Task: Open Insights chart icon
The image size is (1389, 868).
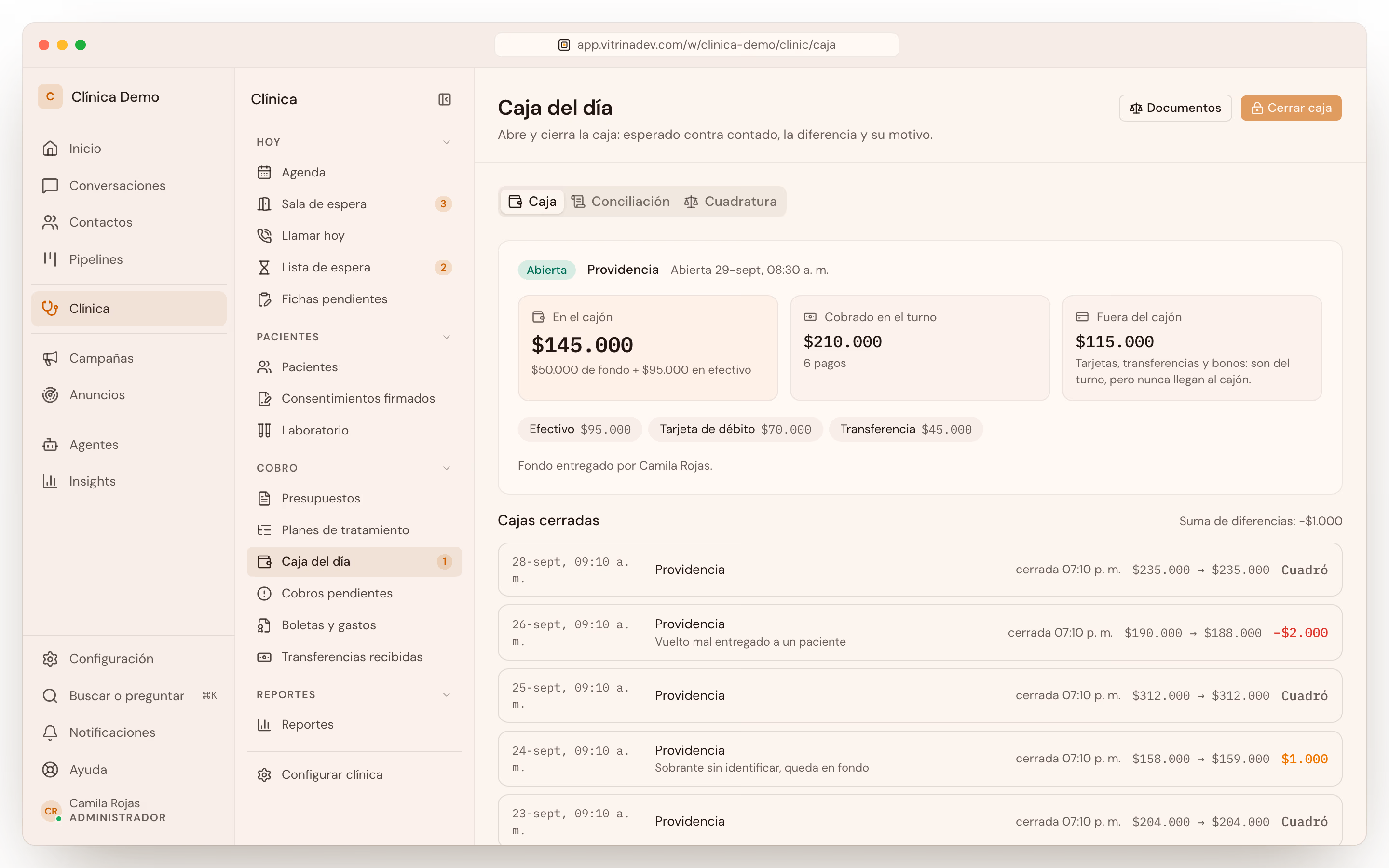Action: coord(50,481)
